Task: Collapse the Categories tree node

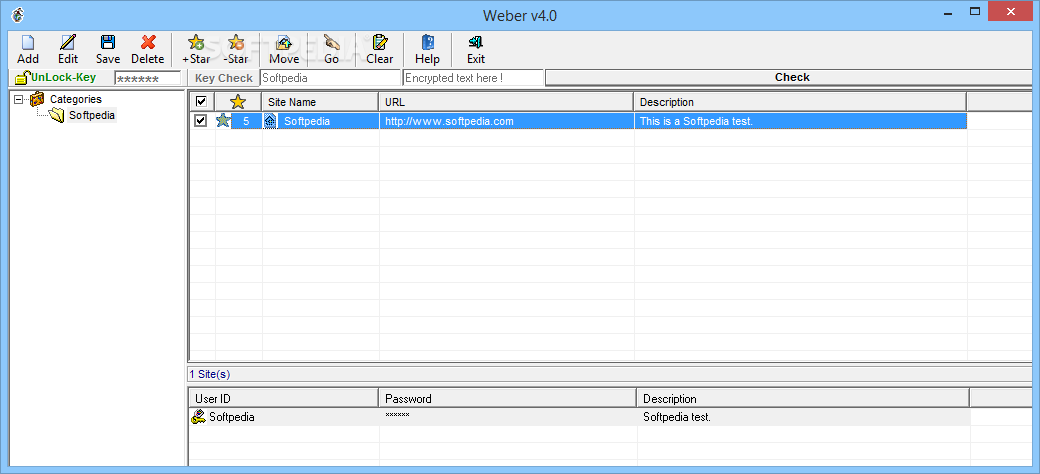Action: click(19, 99)
